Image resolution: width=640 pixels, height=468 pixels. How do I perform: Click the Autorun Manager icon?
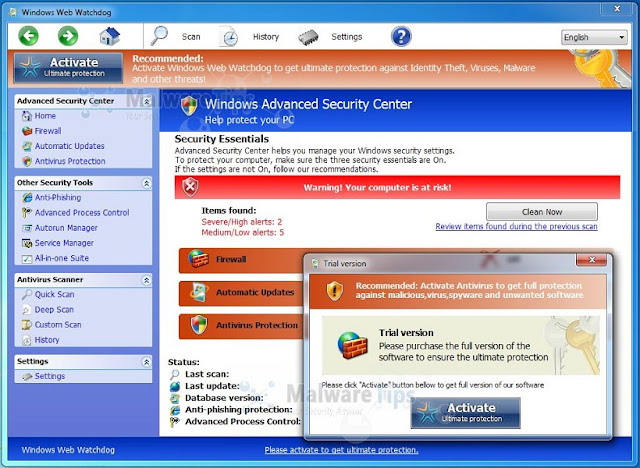27,228
